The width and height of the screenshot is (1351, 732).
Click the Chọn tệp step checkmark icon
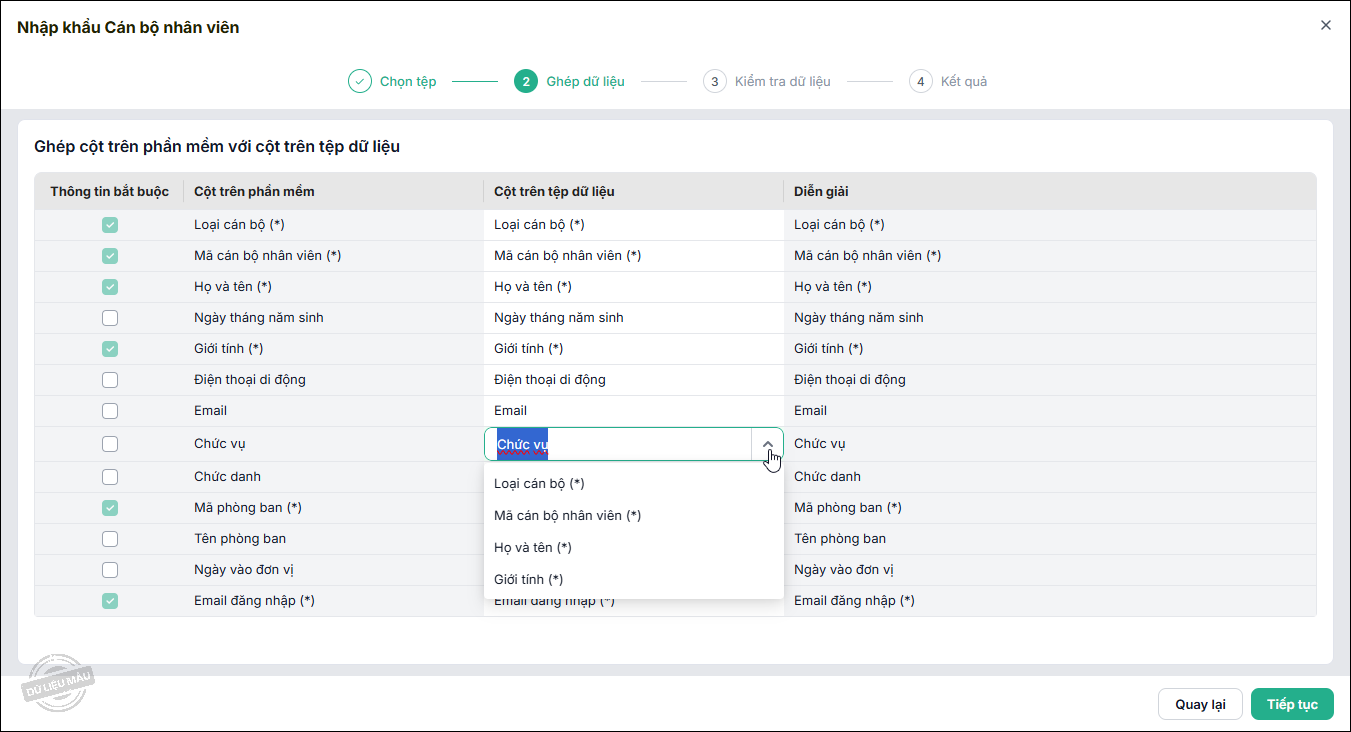[x=360, y=81]
